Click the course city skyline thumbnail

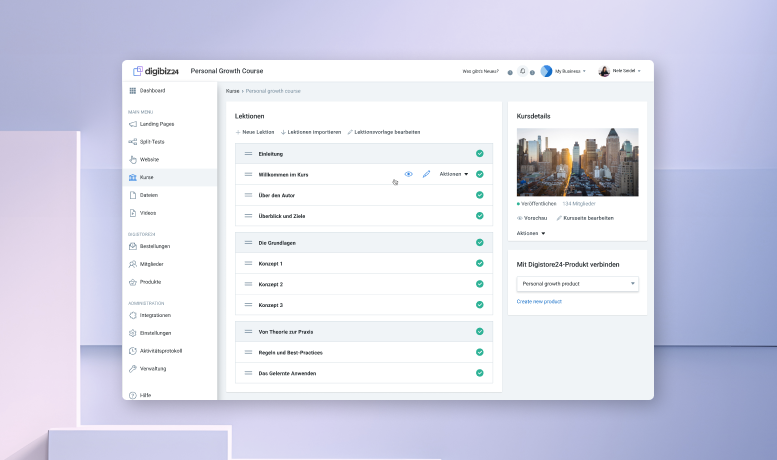[x=577, y=161]
